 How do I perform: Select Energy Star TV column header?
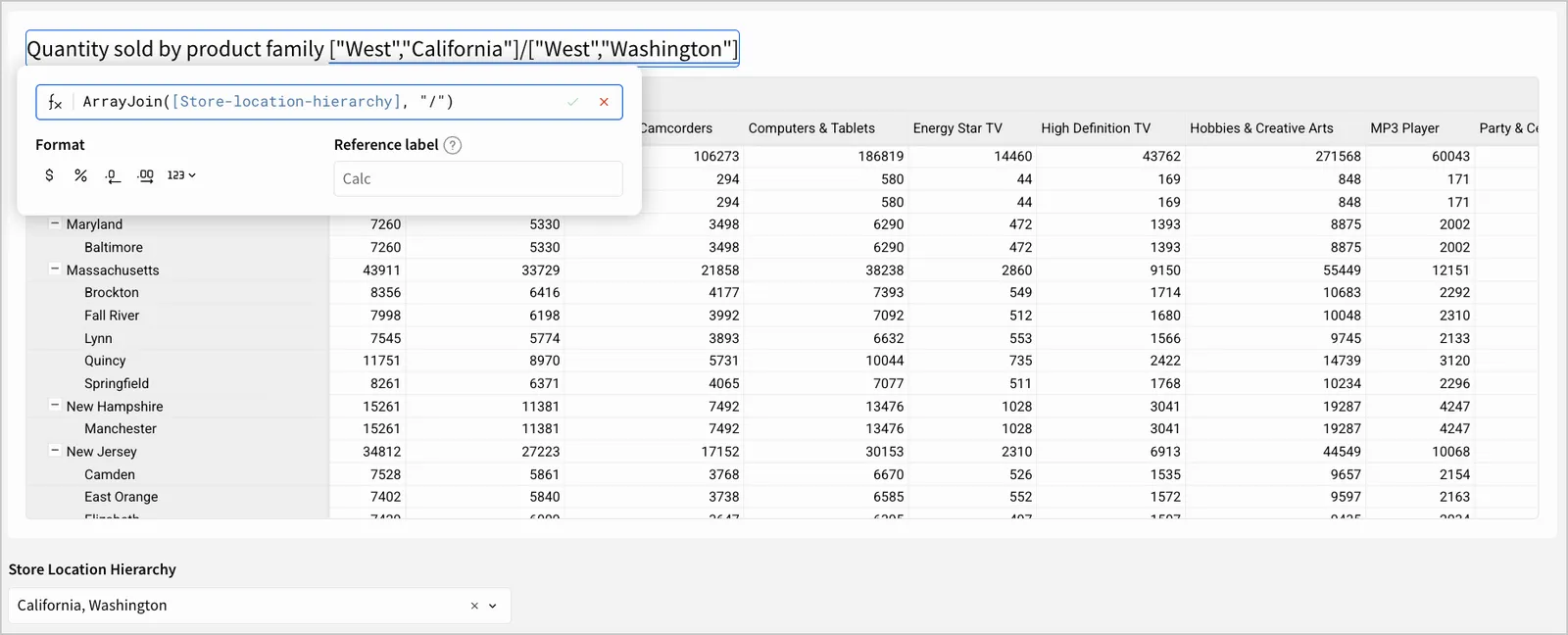(957, 128)
